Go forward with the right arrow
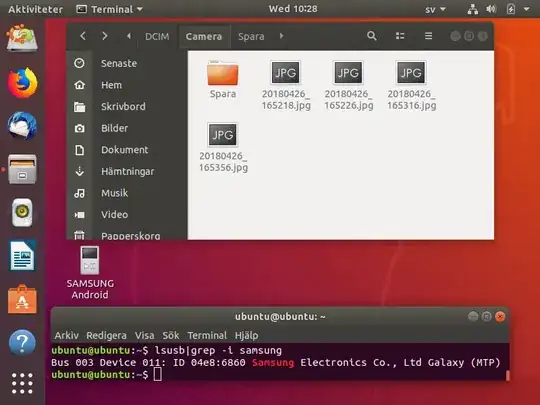The height and width of the screenshot is (405, 540). [x=105, y=36]
